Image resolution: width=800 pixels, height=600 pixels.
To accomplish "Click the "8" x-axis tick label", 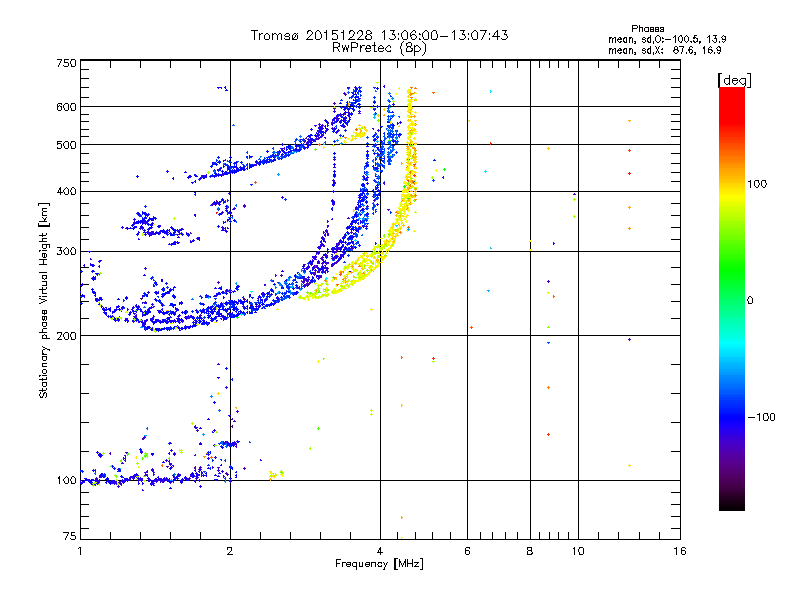I will tap(530, 551).
